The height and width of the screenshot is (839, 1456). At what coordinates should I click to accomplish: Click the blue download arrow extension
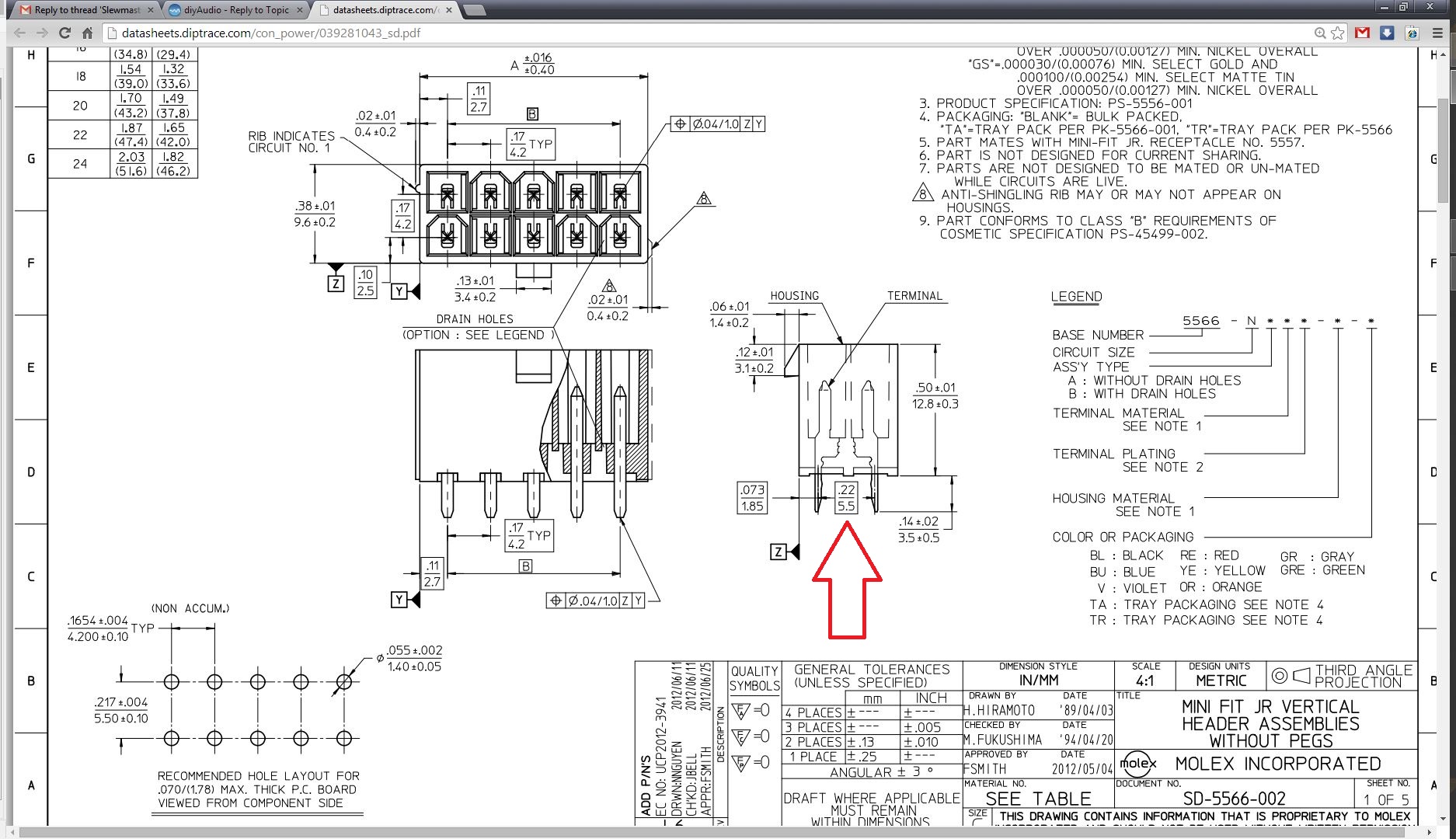[x=1387, y=33]
